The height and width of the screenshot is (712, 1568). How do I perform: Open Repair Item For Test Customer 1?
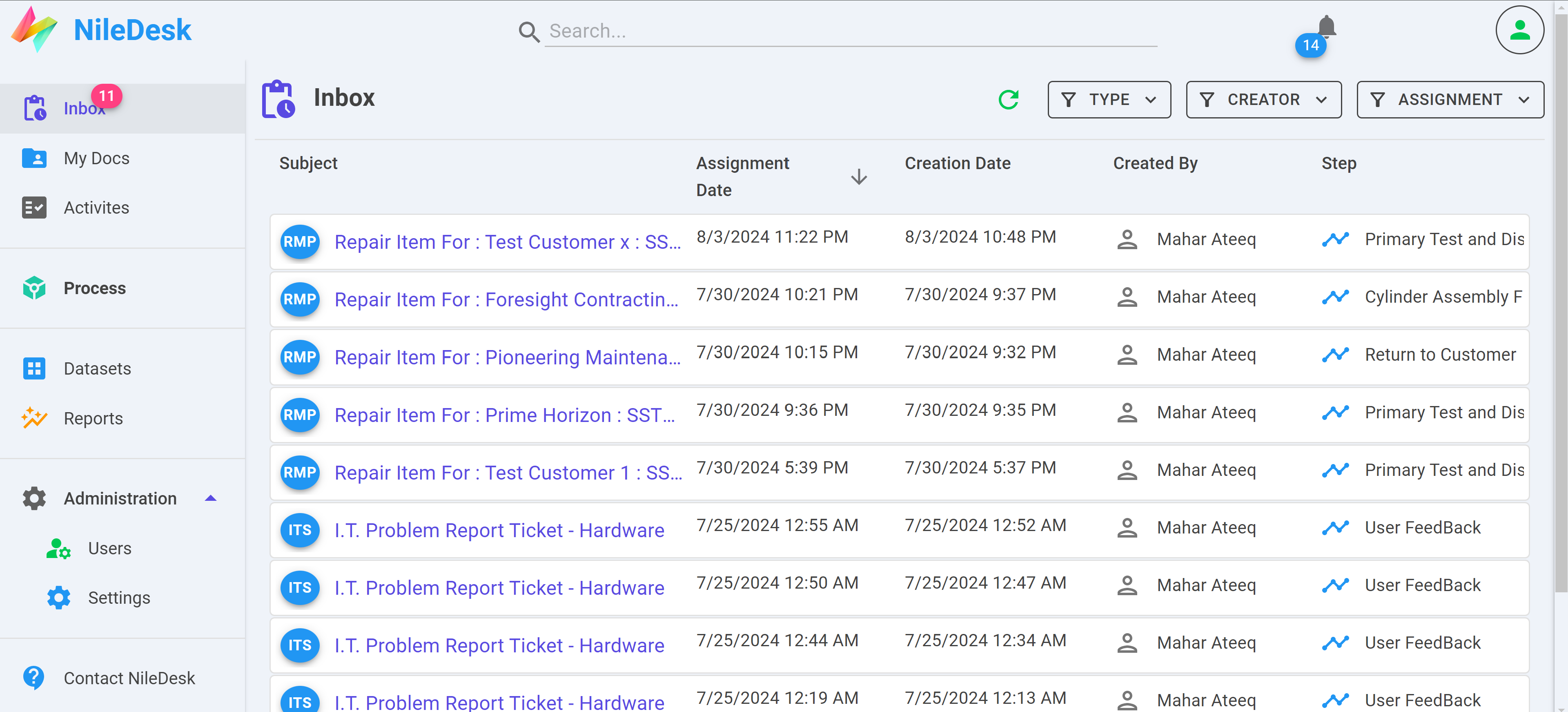point(508,473)
